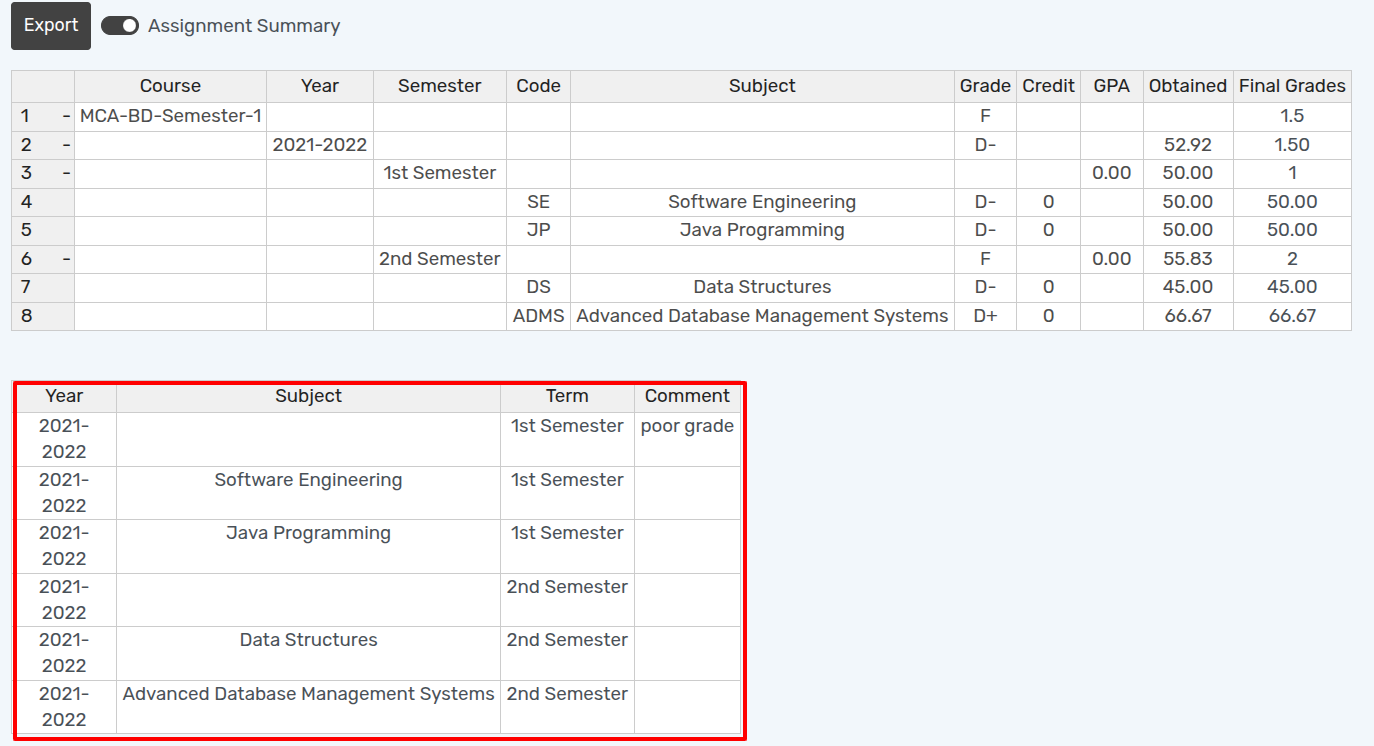Click Data Structures in row 7
Image resolution: width=1374 pixels, height=746 pixels.
(x=762, y=287)
